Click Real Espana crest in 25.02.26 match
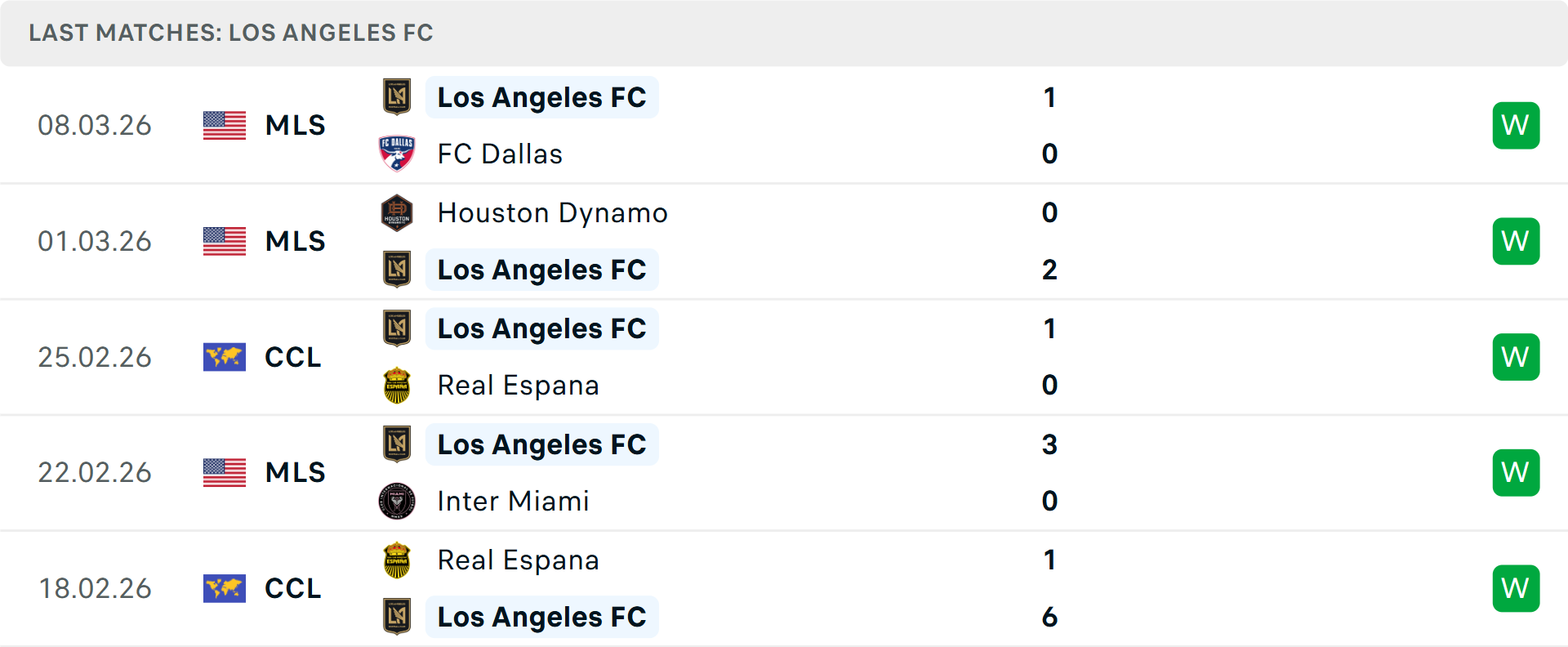Screen dimensions: 1568x647 tap(397, 386)
